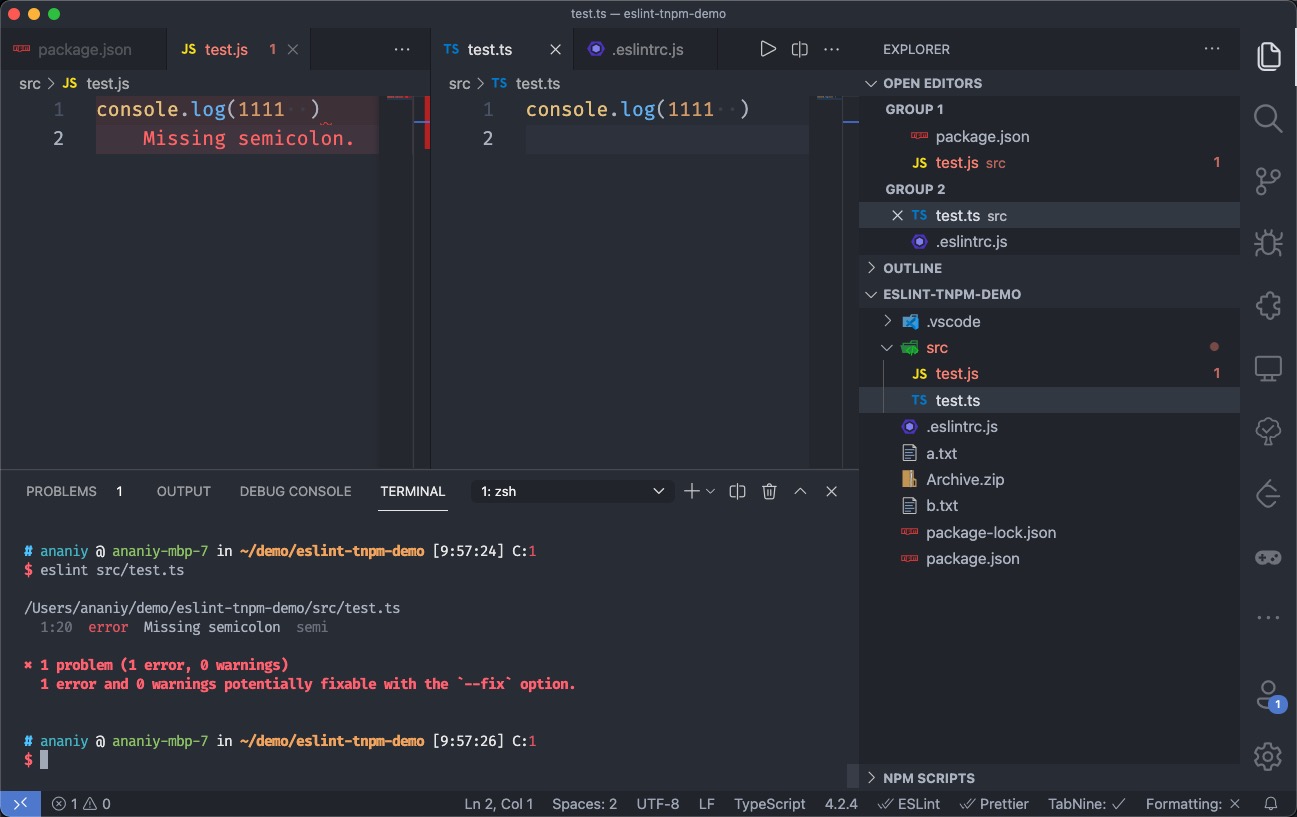Close the bottom panel
This screenshot has width=1297, height=817.
click(x=831, y=491)
